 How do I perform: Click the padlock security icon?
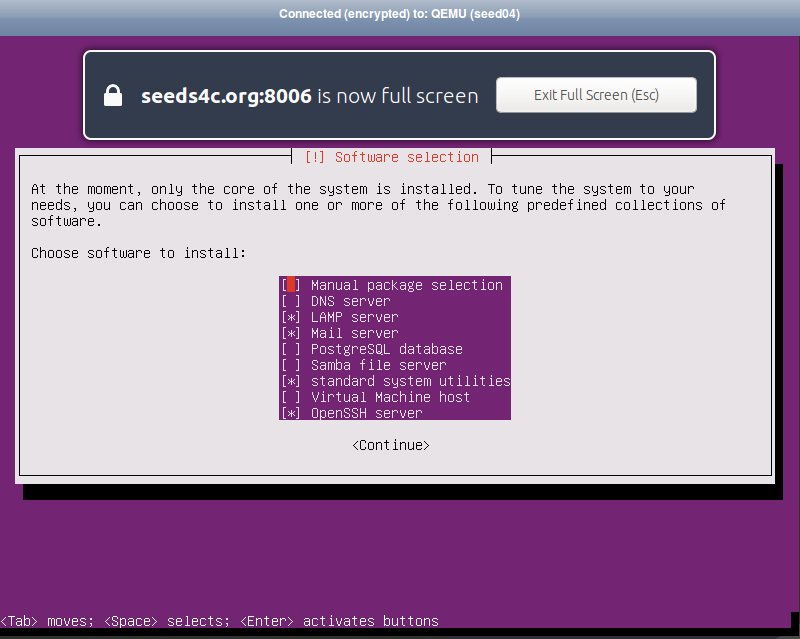click(x=113, y=95)
